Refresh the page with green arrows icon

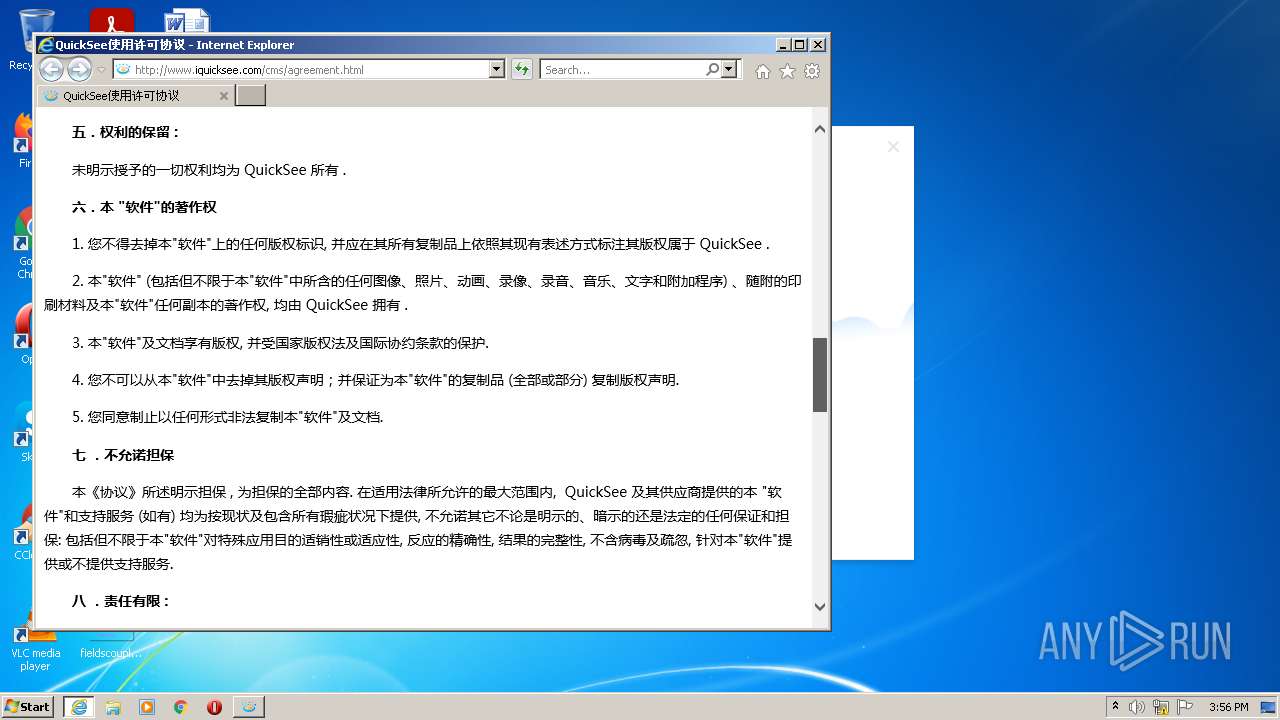coord(521,69)
